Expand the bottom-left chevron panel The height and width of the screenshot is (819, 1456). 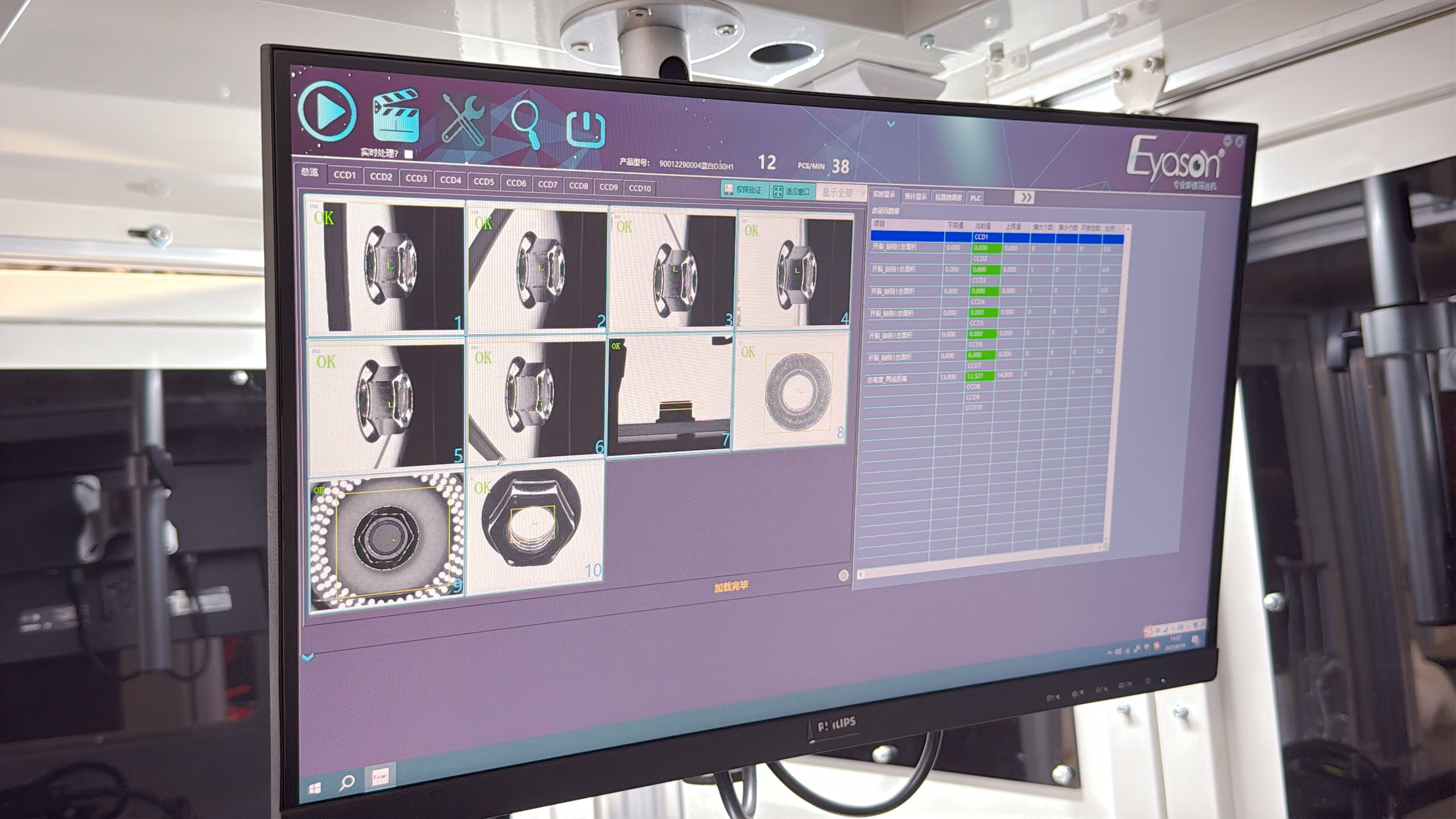tap(308, 657)
